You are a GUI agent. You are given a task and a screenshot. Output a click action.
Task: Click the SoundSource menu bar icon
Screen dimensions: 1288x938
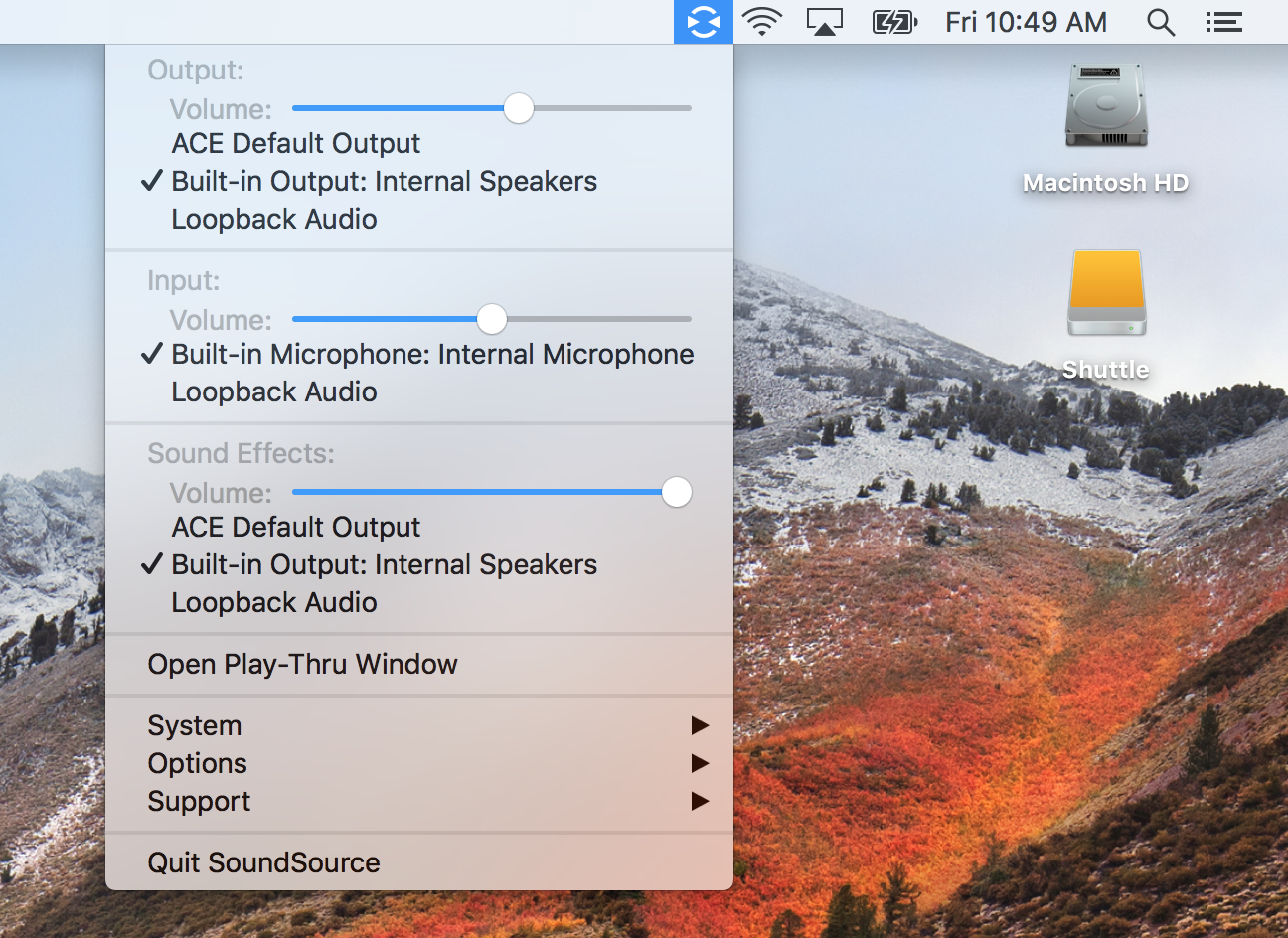click(704, 22)
